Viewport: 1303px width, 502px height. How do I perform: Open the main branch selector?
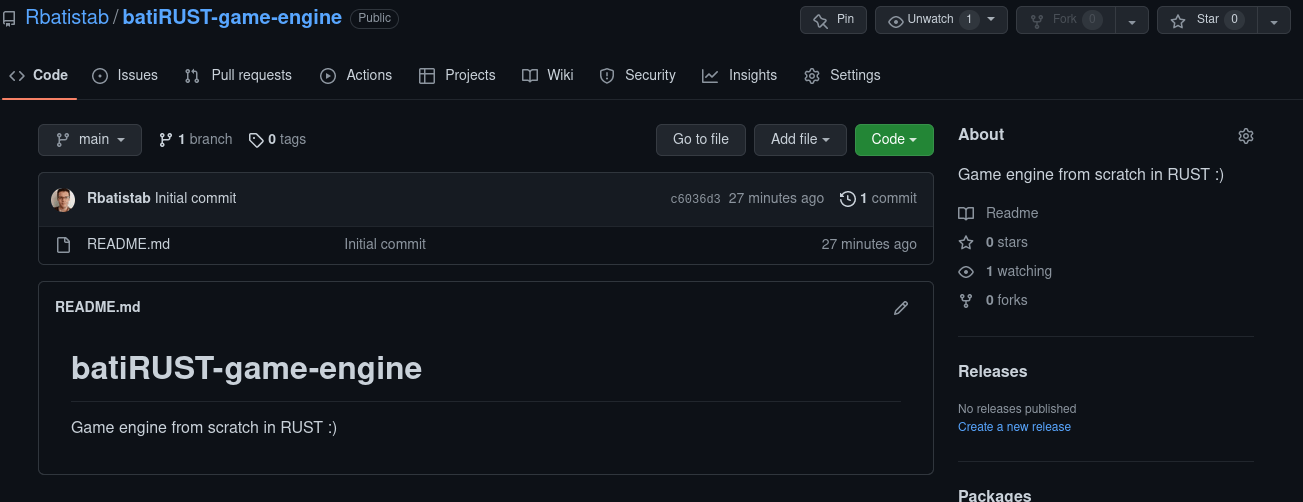(90, 140)
